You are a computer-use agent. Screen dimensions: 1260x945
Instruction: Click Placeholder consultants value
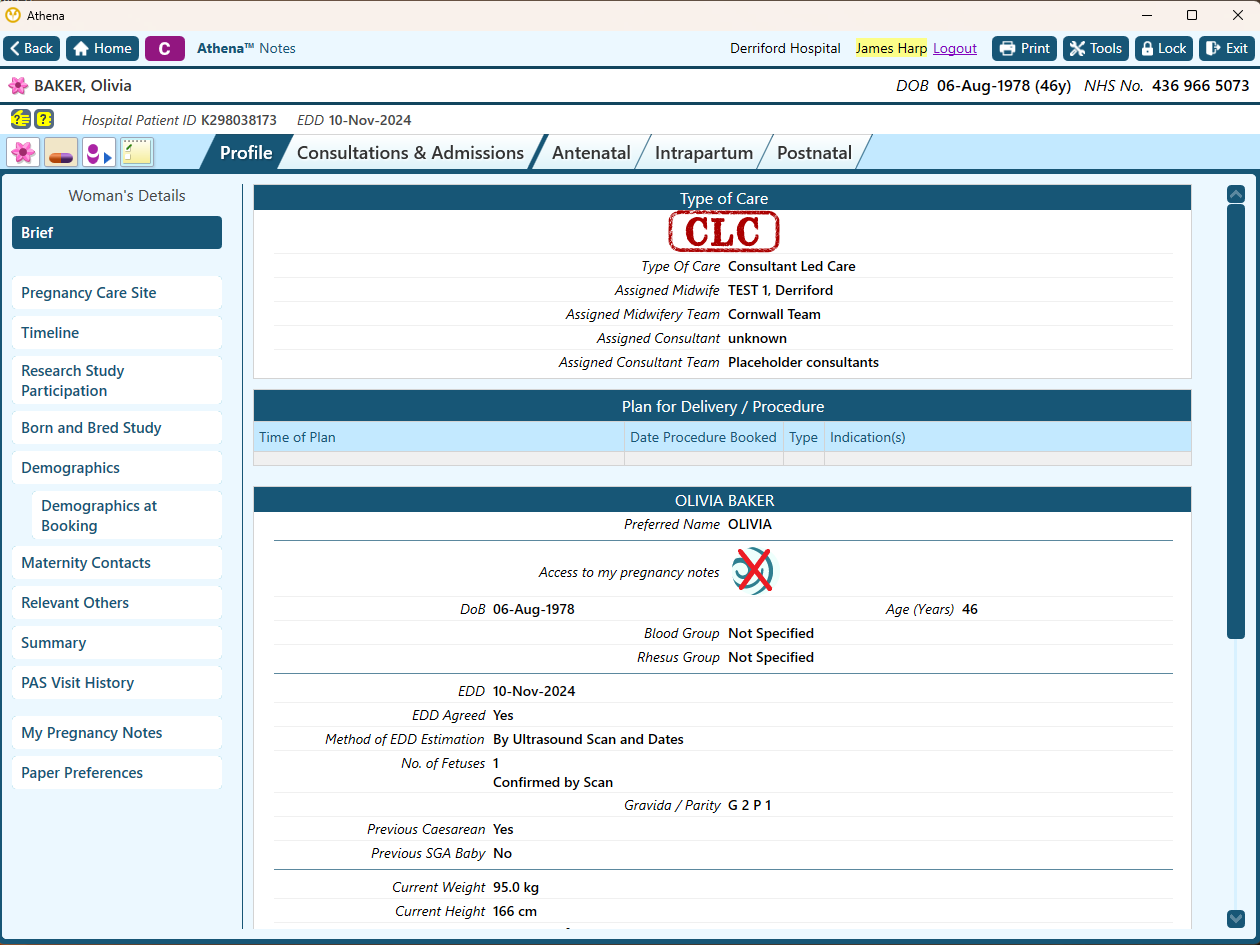coord(803,363)
